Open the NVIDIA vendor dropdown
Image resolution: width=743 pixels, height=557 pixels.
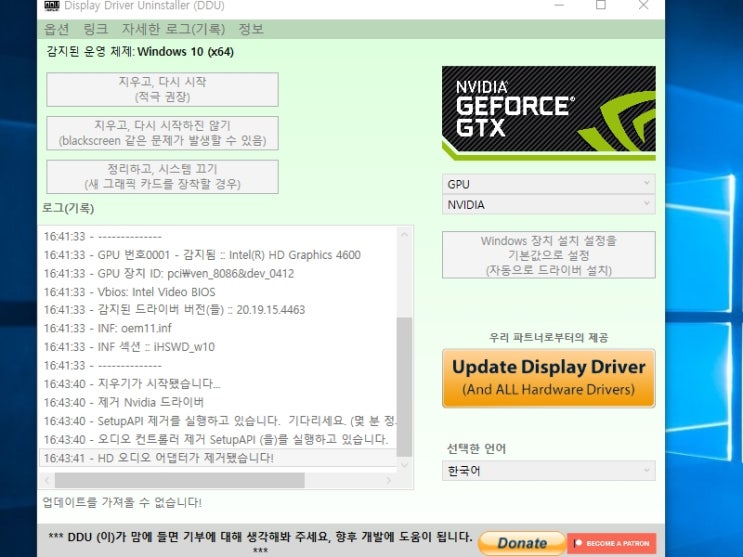pyautogui.click(x=549, y=205)
